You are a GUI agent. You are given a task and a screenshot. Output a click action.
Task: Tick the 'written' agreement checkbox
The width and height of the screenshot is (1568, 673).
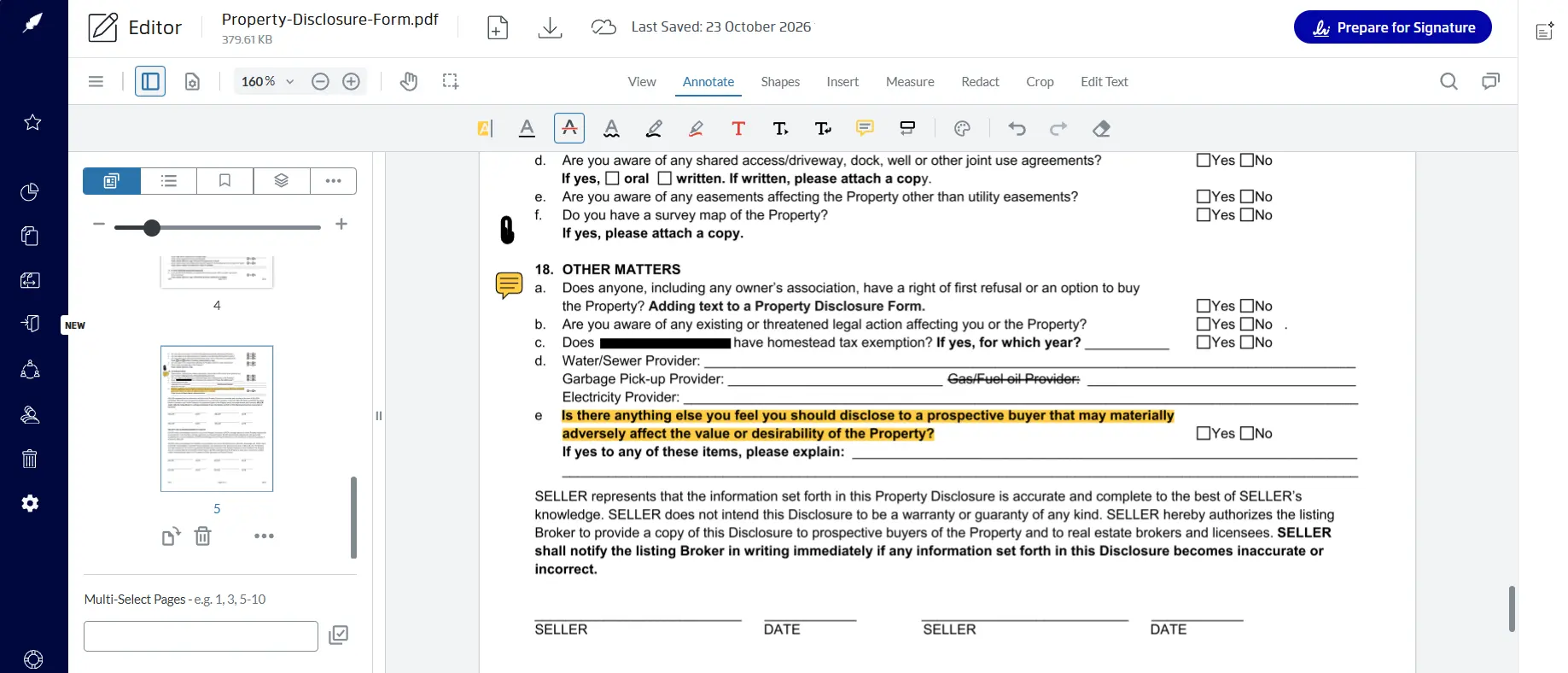pyautogui.click(x=665, y=178)
